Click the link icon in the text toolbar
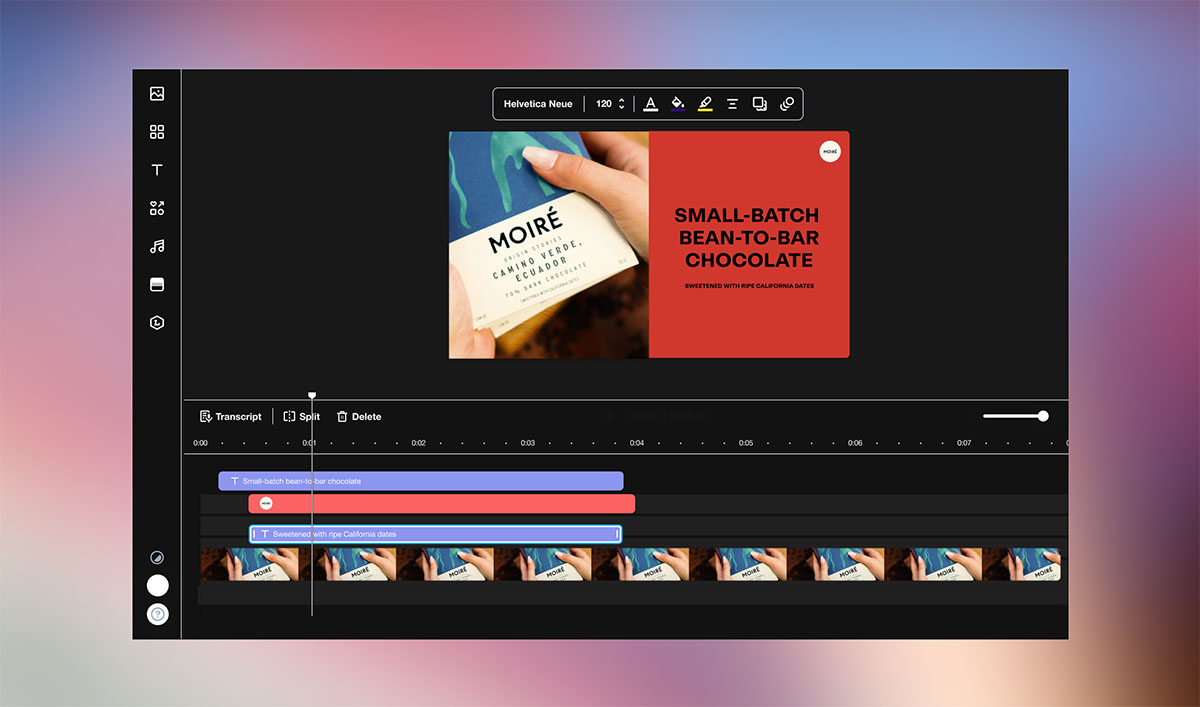Image resolution: width=1200 pixels, height=707 pixels. 787,103
